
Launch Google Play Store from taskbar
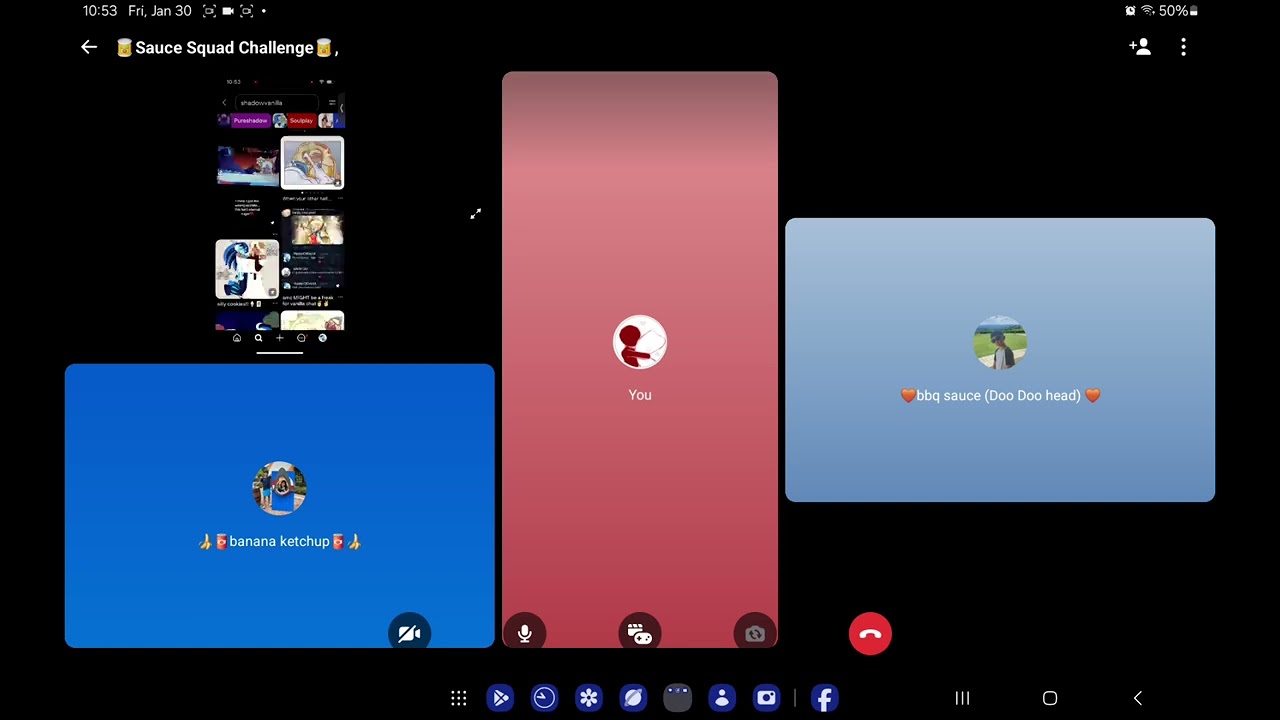point(500,698)
